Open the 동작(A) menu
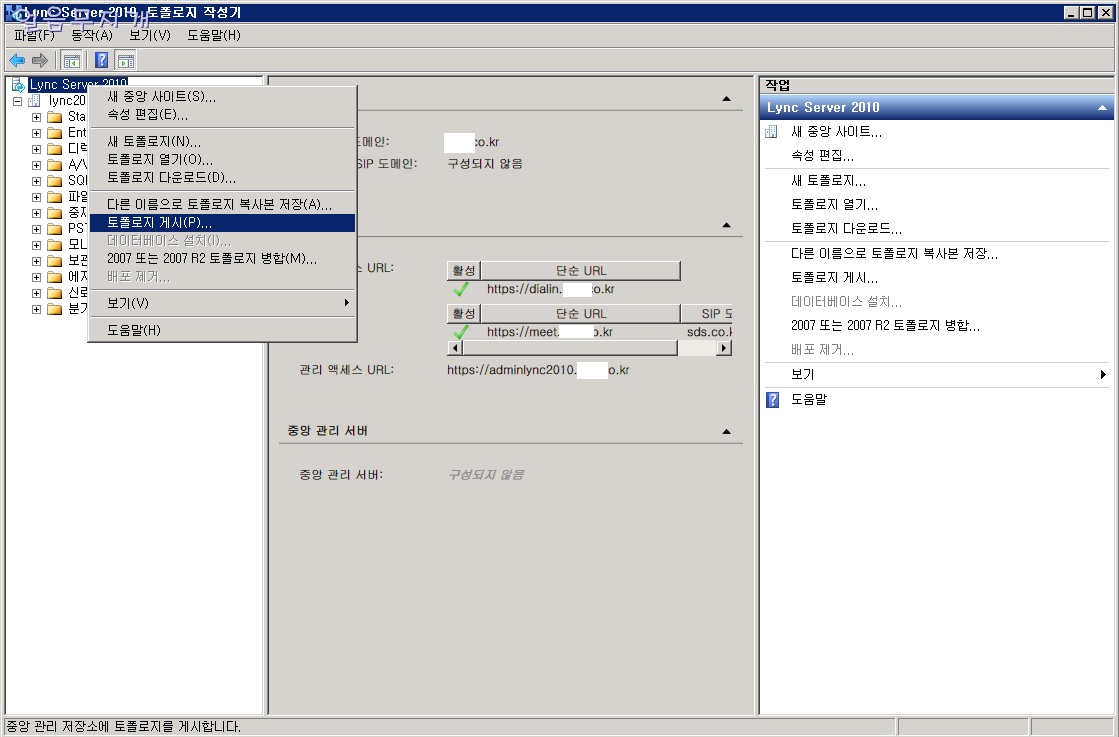Screen dimensions: 1119x737 92,35
